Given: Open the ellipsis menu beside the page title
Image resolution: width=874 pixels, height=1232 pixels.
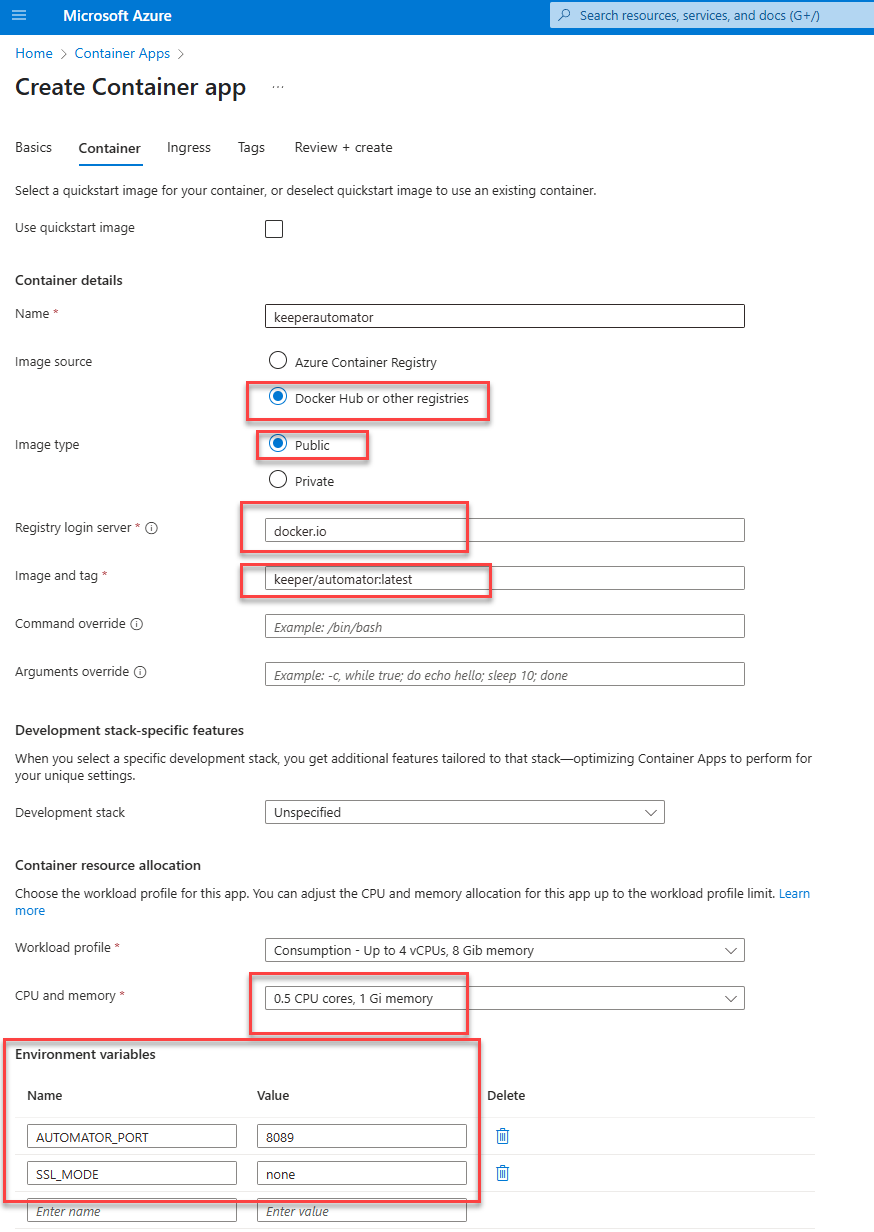Looking at the screenshot, I should tap(278, 88).
